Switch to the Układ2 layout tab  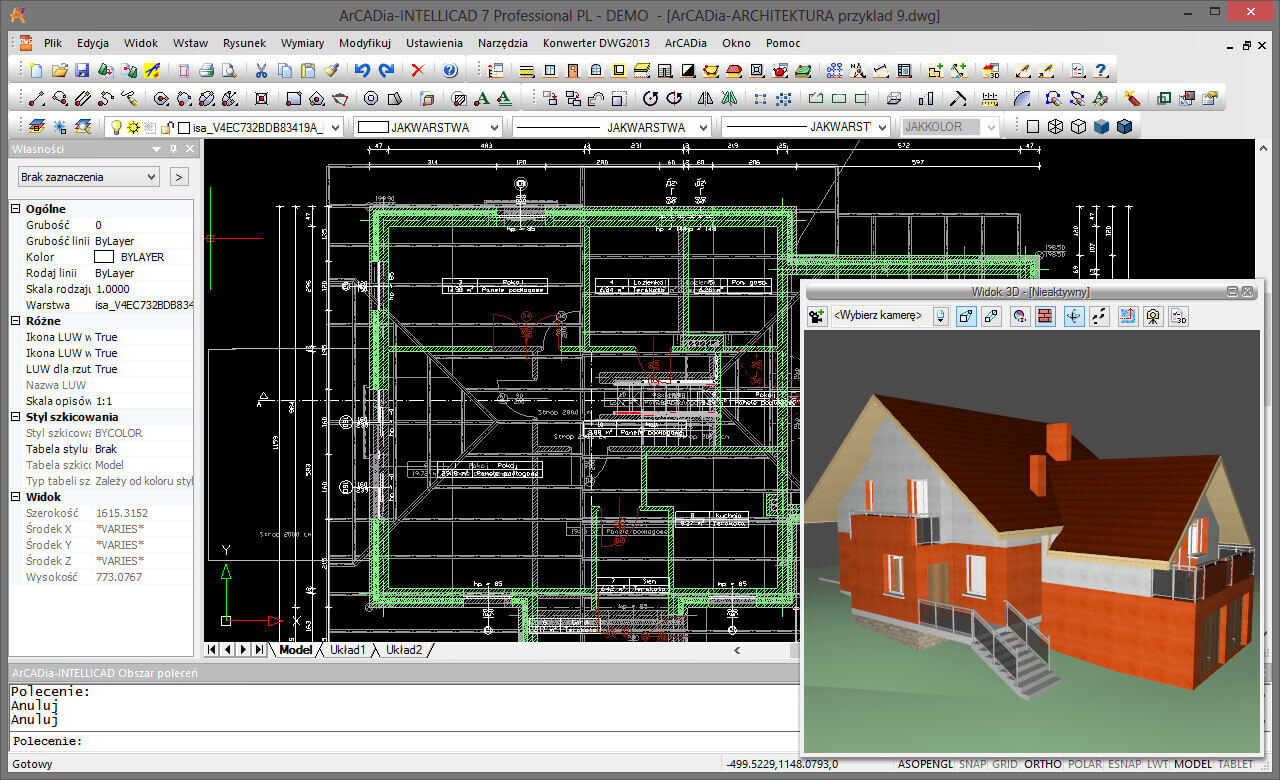coord(404,650)
